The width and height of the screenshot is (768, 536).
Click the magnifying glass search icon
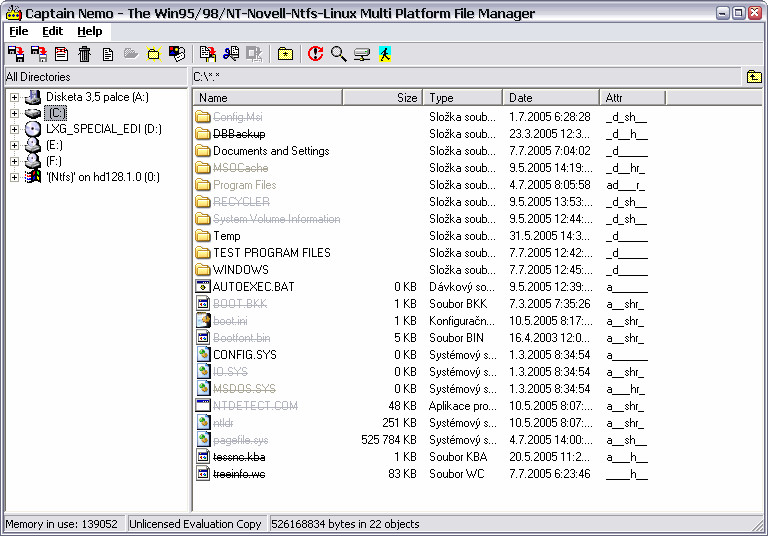coord(338,53)
